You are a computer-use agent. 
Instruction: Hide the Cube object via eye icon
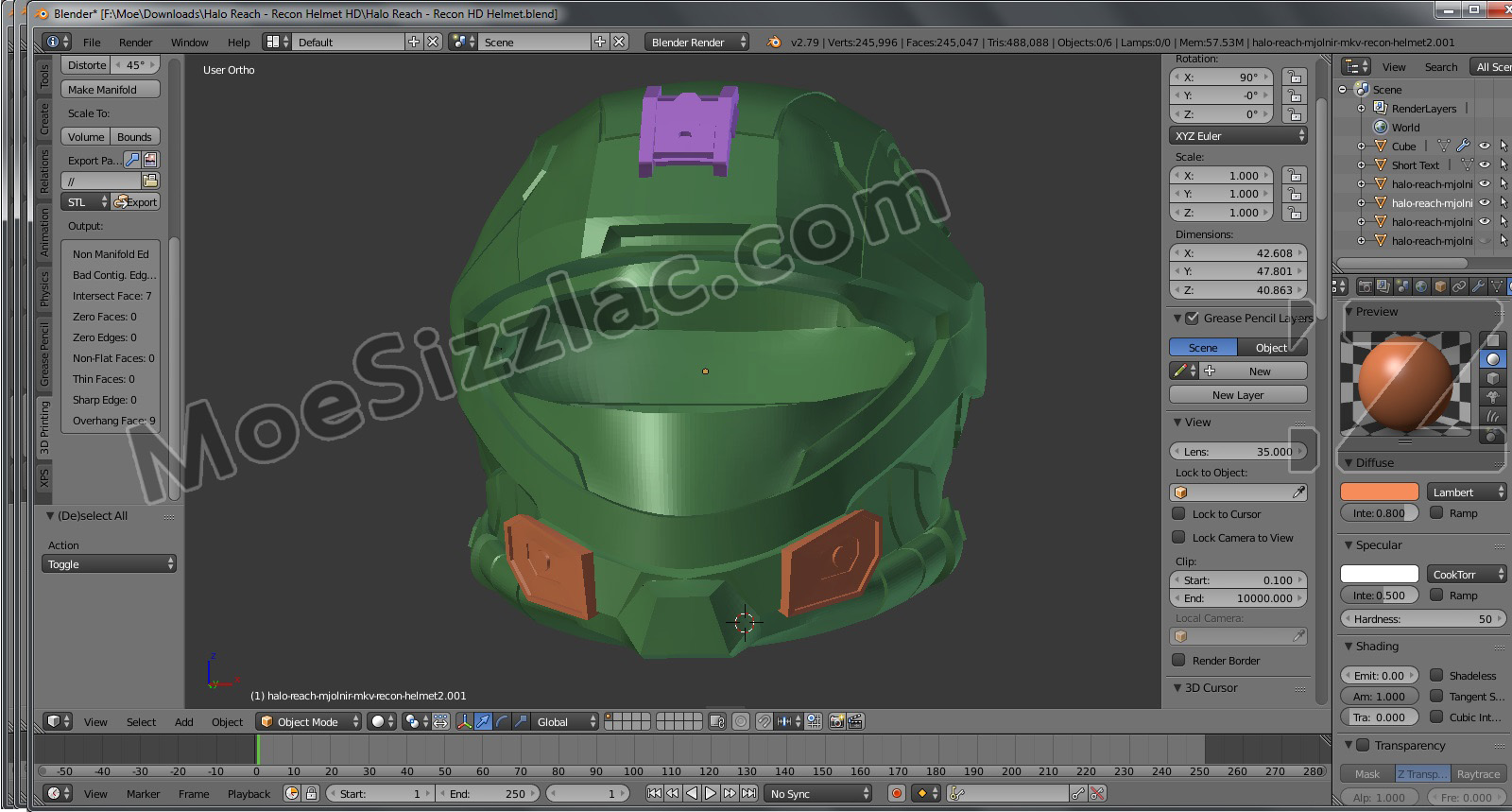[1484, 147]
